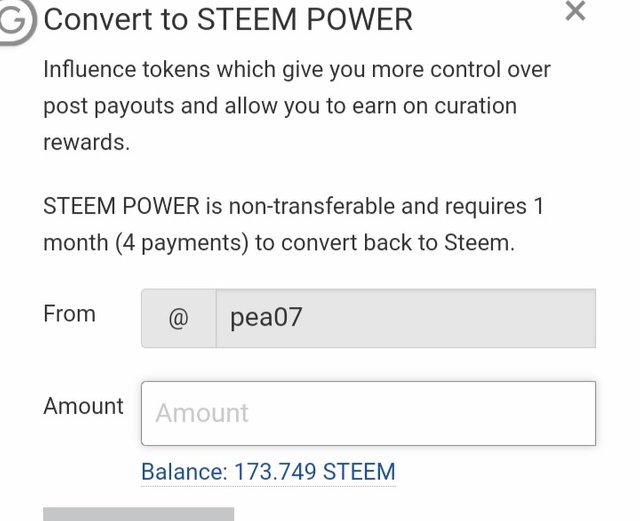Image resolution: width=640 pixels, height=521 pixels.
Task: Click the word 'Balance:' under Amount field
Action: (x=184, y=472)
